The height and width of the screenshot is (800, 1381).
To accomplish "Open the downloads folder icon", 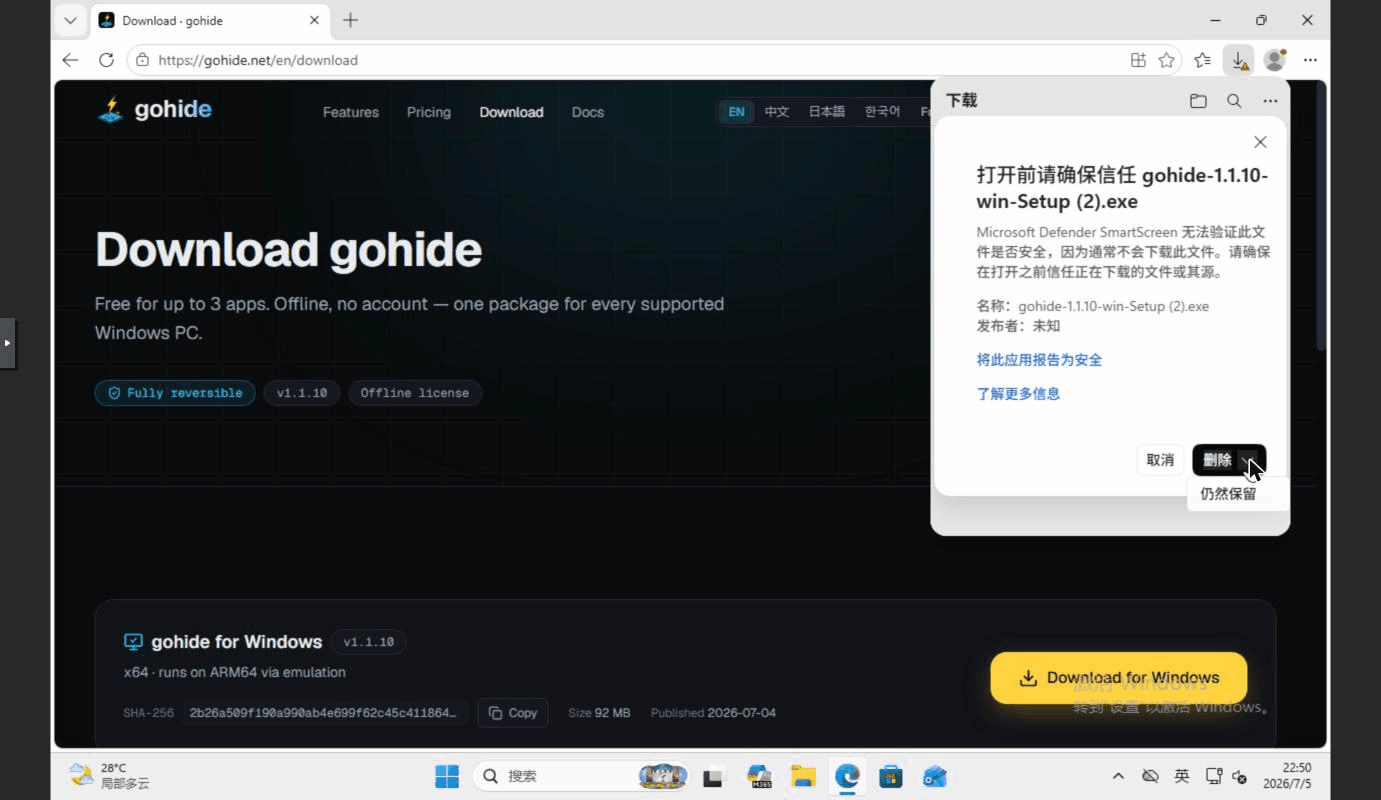I will click(x=1198, y=101).
